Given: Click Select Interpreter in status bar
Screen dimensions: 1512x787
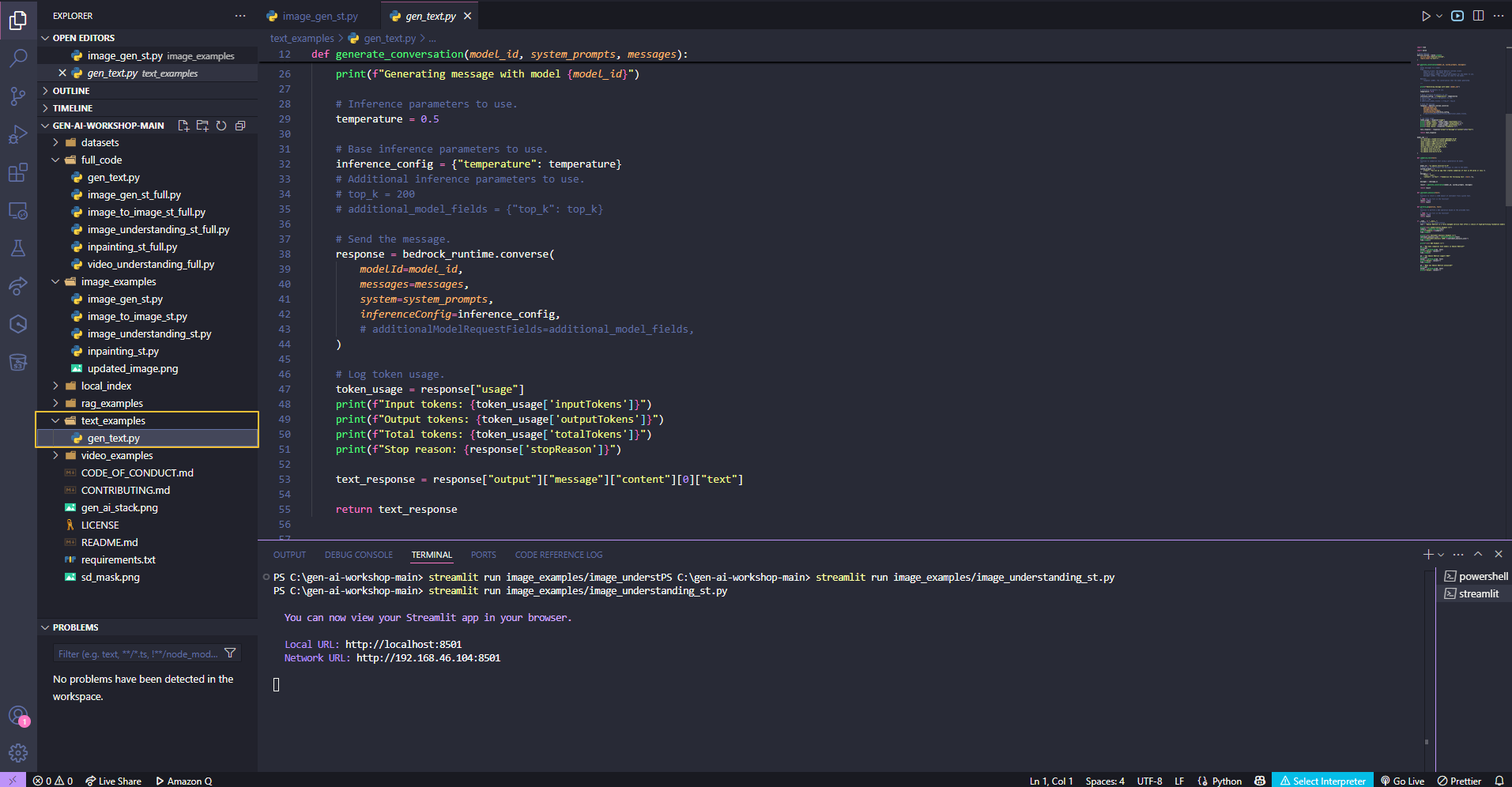Looking at the screenshot, I should pyautogui.click(x=1322, y=781).
